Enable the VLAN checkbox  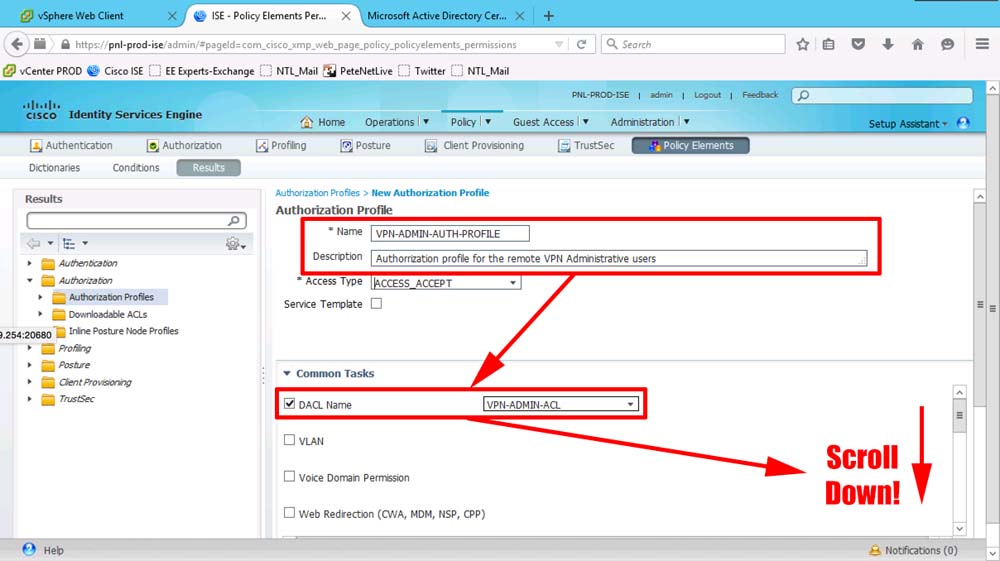tap(290, 440)
